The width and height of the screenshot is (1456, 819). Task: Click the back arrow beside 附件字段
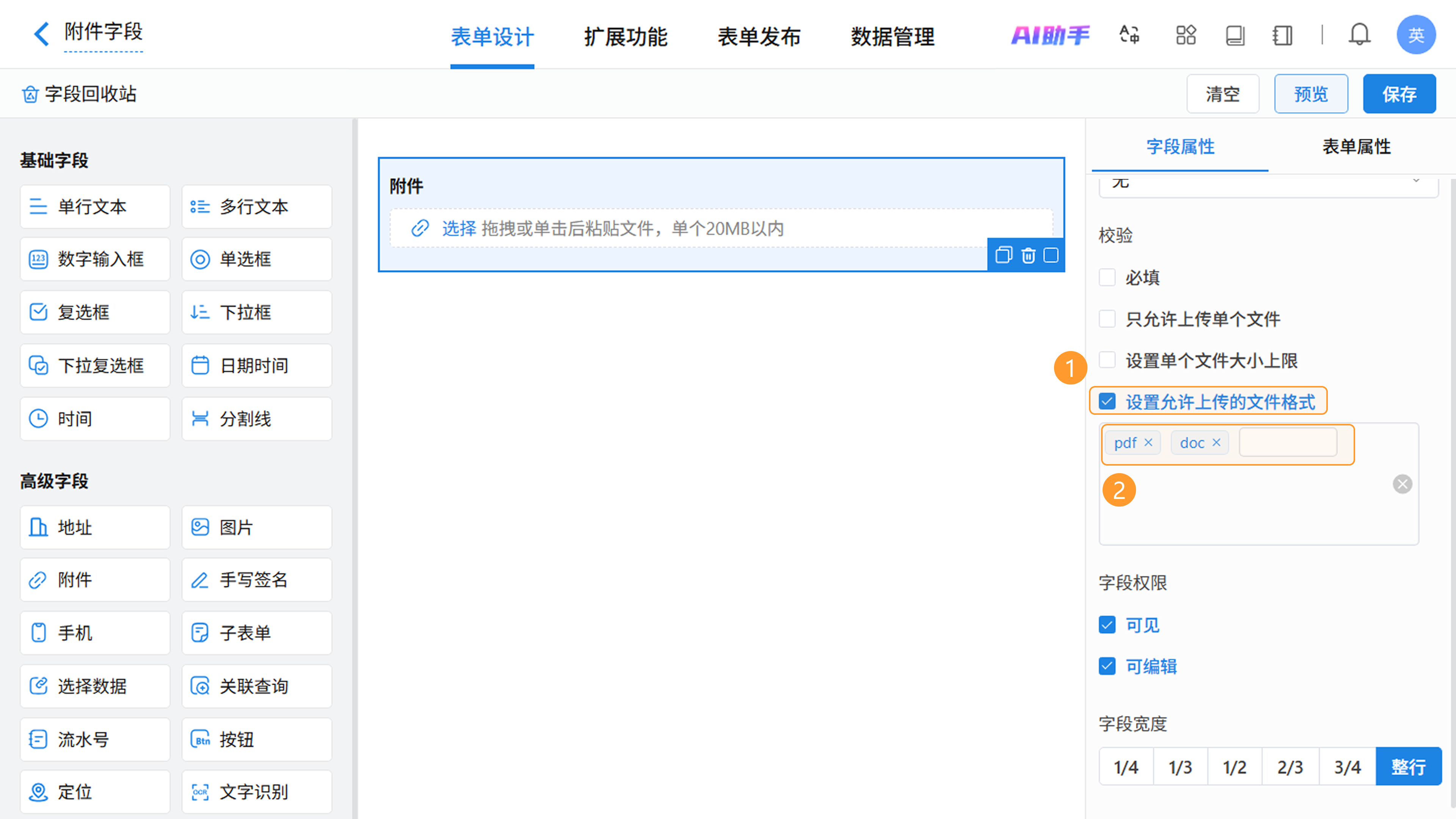coord(41,34)
